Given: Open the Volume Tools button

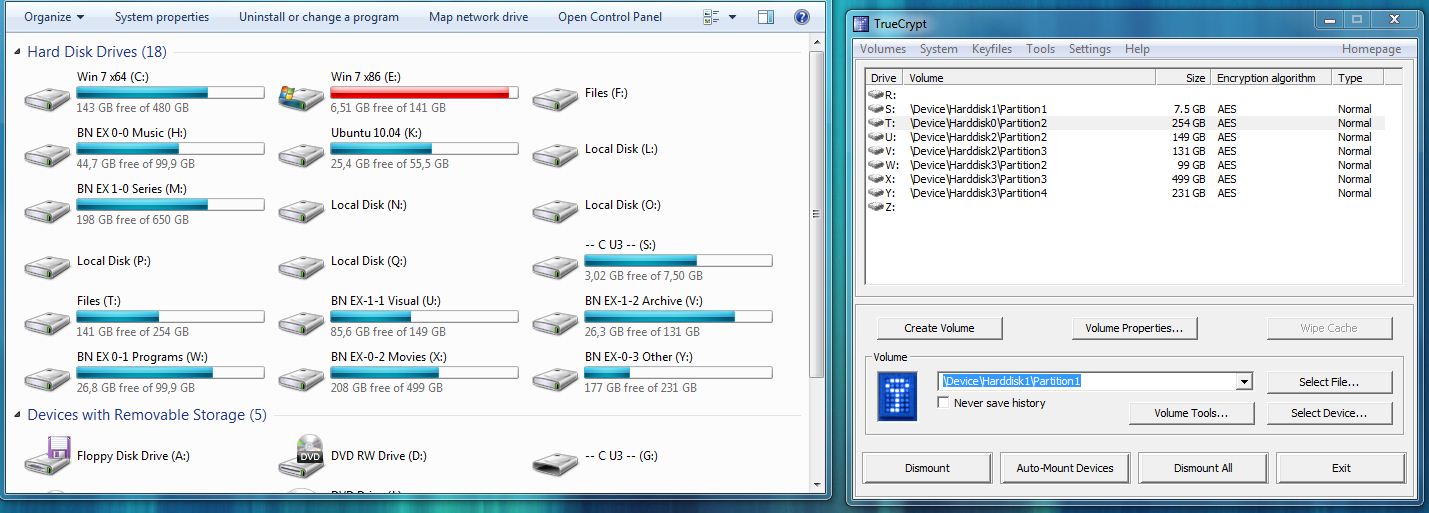Looking at the screenshot, I should click(x=1191, y=413).
